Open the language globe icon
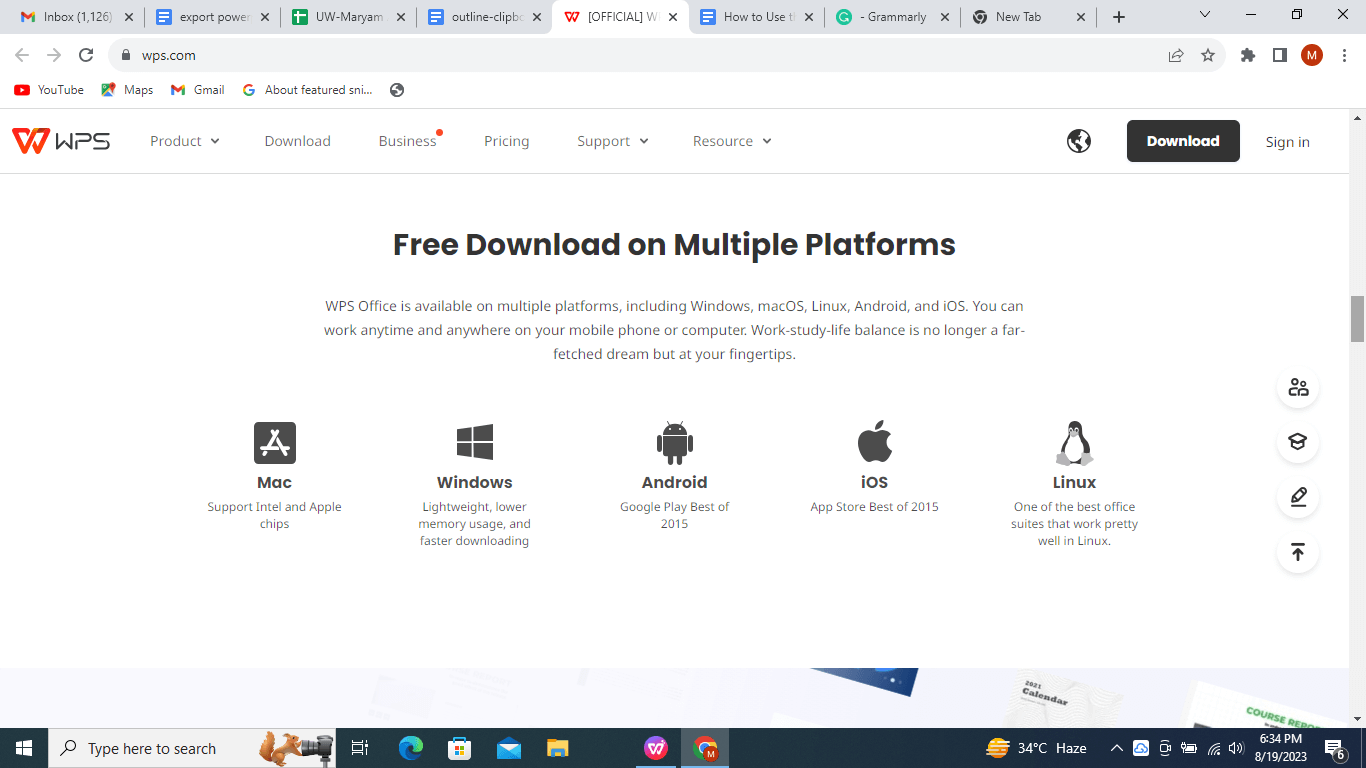Image resolution: width=1366 pixels, height=768 pixels. tap(1078, 140)
